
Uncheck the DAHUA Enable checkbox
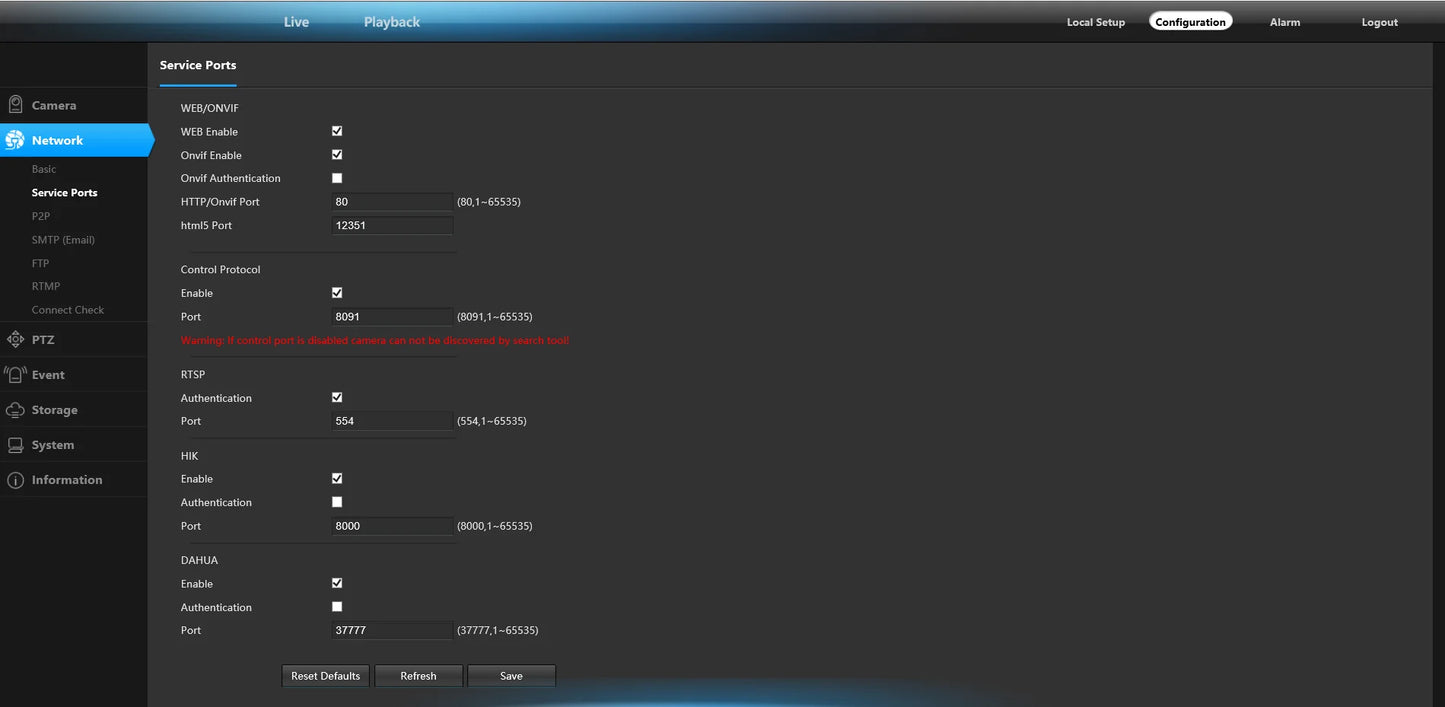tap(337, 583)
